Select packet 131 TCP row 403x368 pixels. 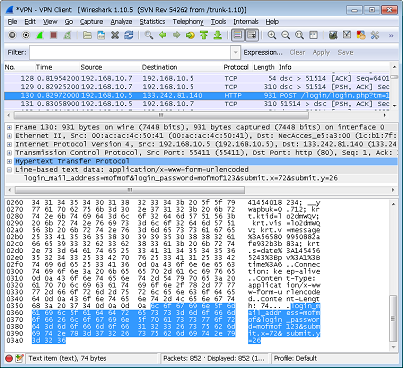click(x=197, y=104)
